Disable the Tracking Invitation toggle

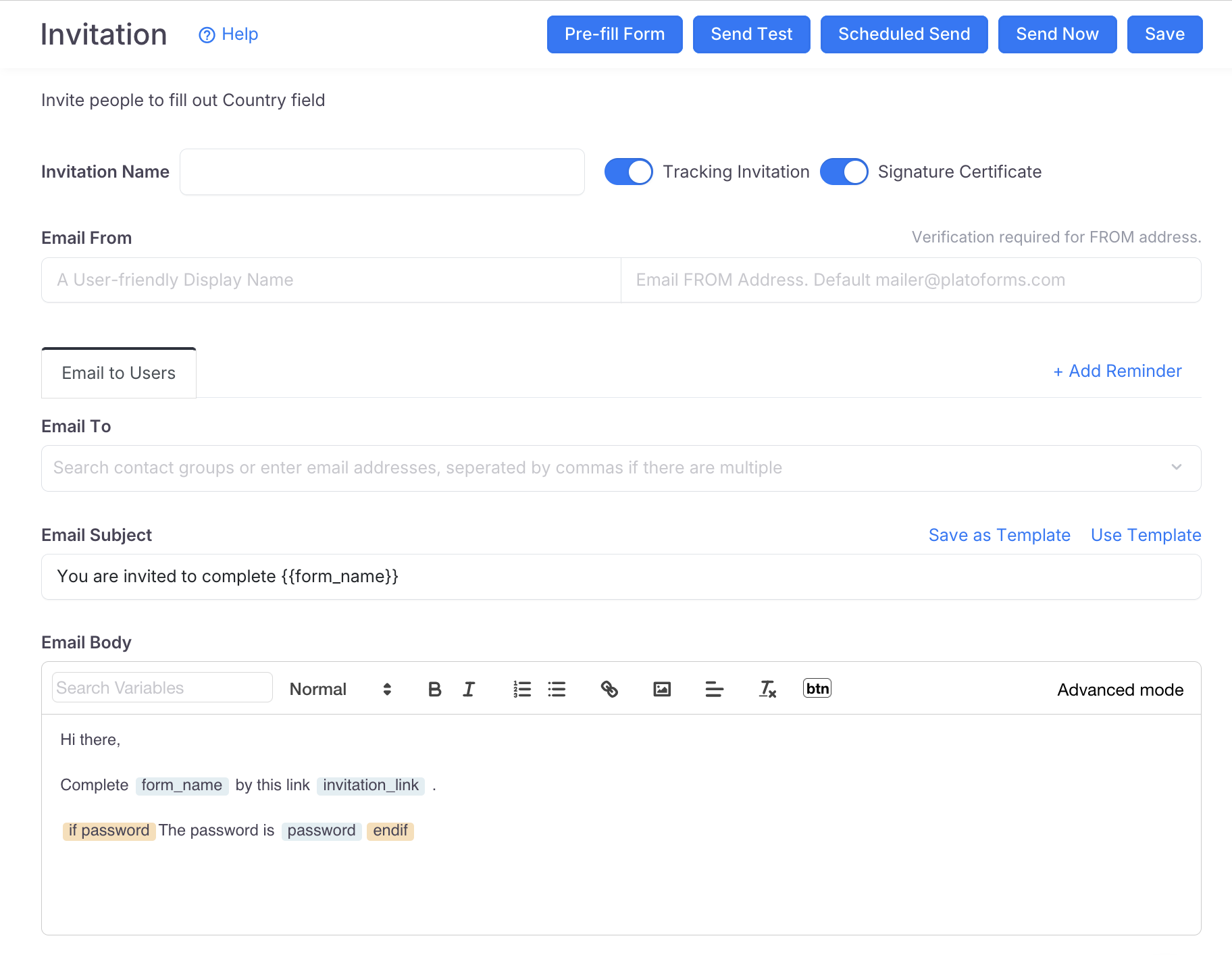pos(628,172)
